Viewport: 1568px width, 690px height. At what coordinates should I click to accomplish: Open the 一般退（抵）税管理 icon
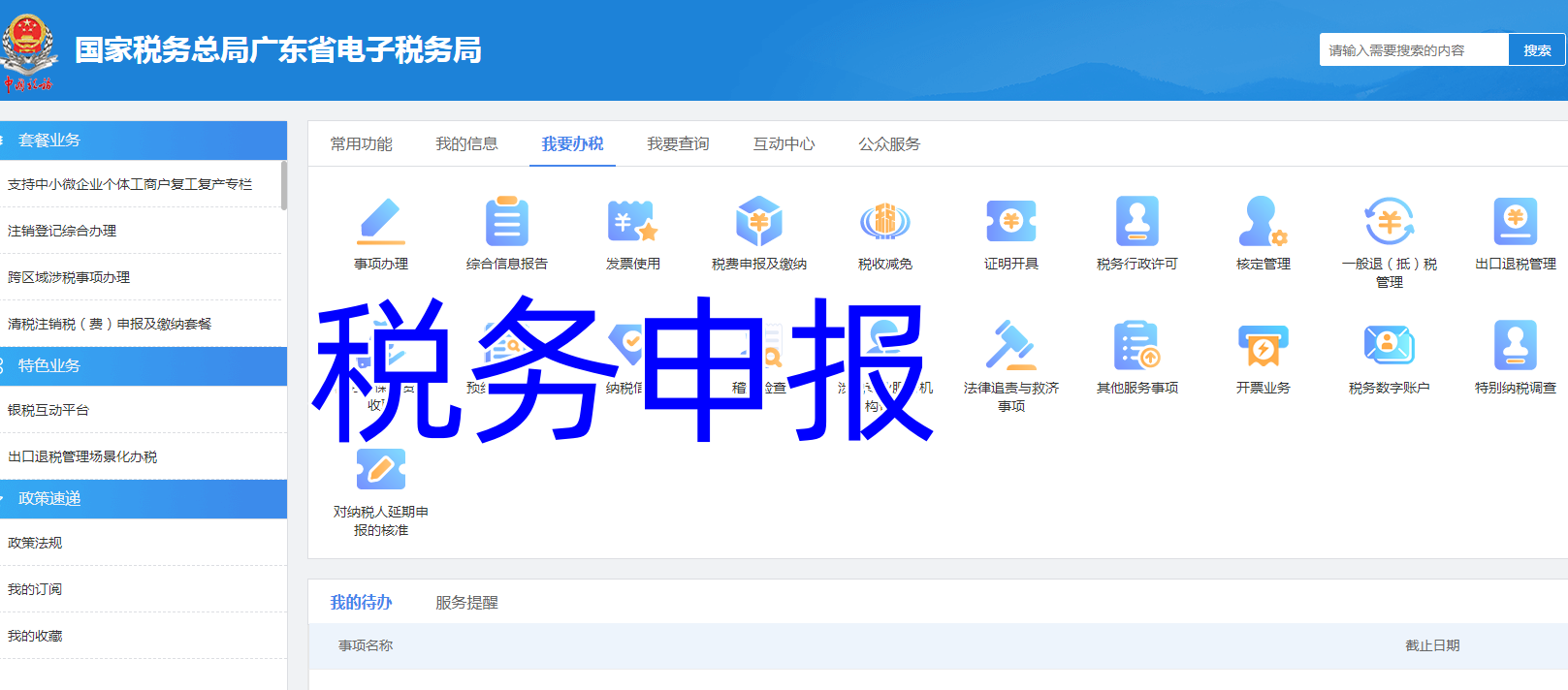point(1390,222)
